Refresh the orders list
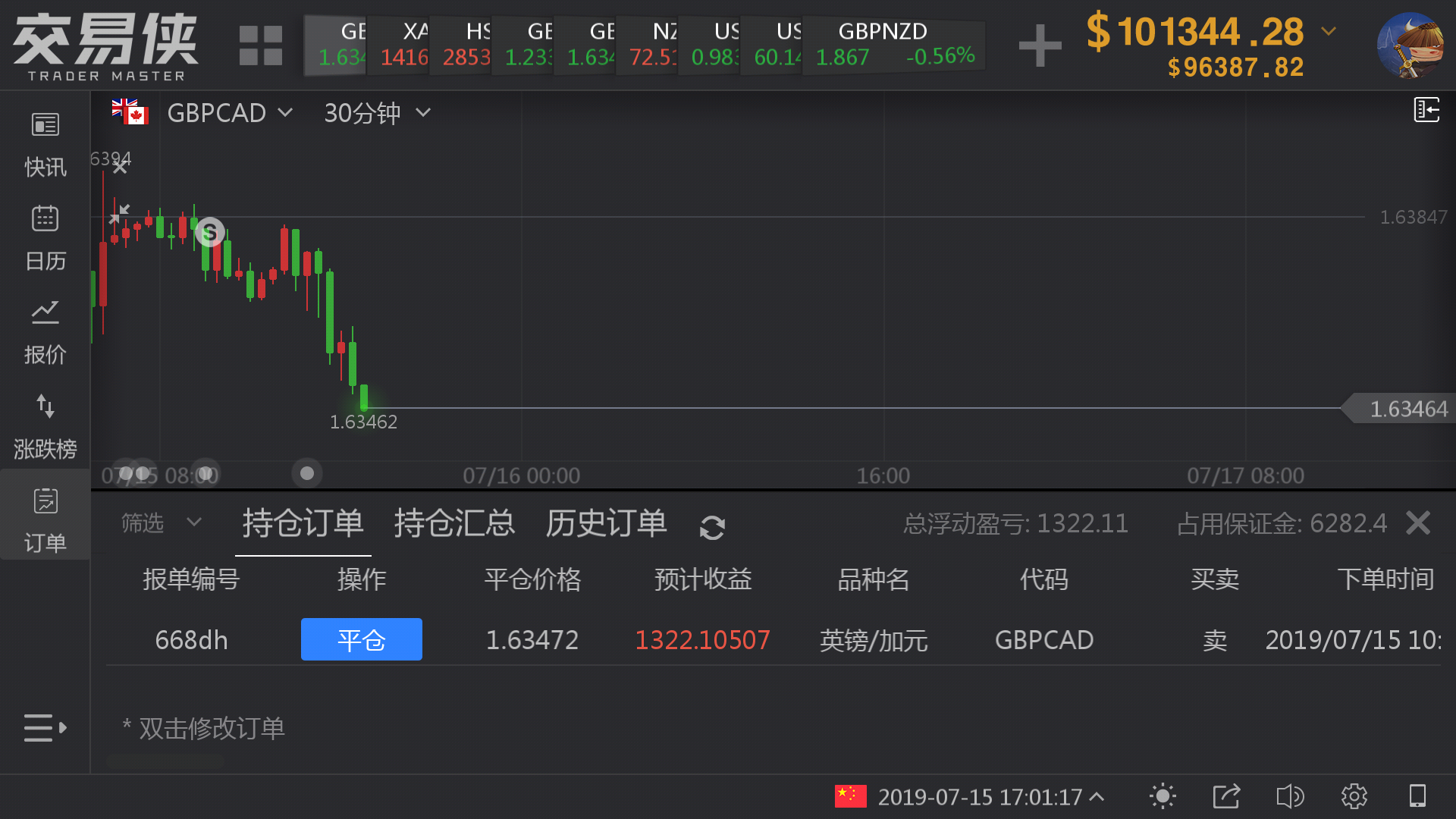Screen dimensions: 1456x819 tap(712, 527)
